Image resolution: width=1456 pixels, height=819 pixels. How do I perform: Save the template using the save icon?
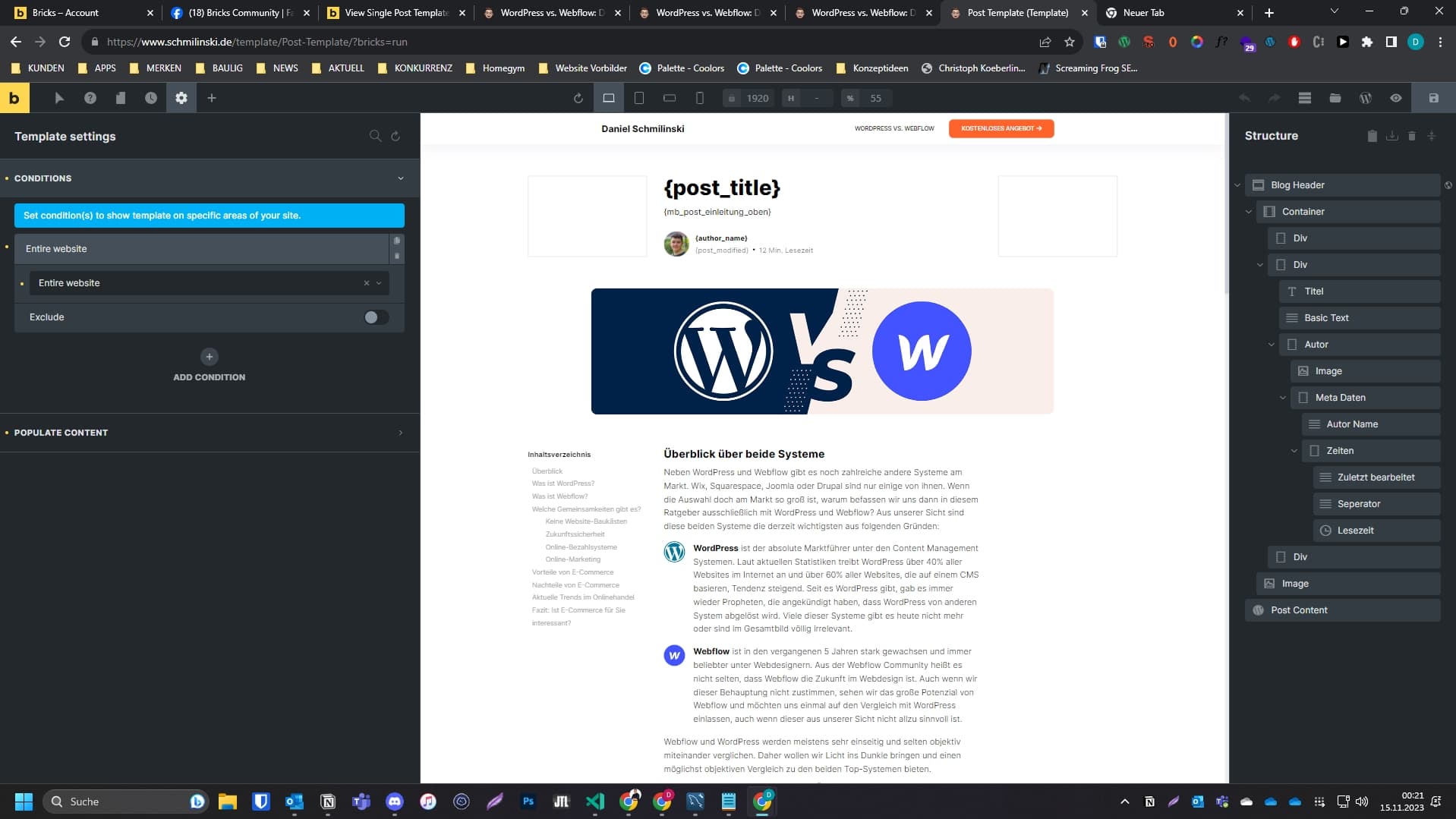click(1433, 98)
